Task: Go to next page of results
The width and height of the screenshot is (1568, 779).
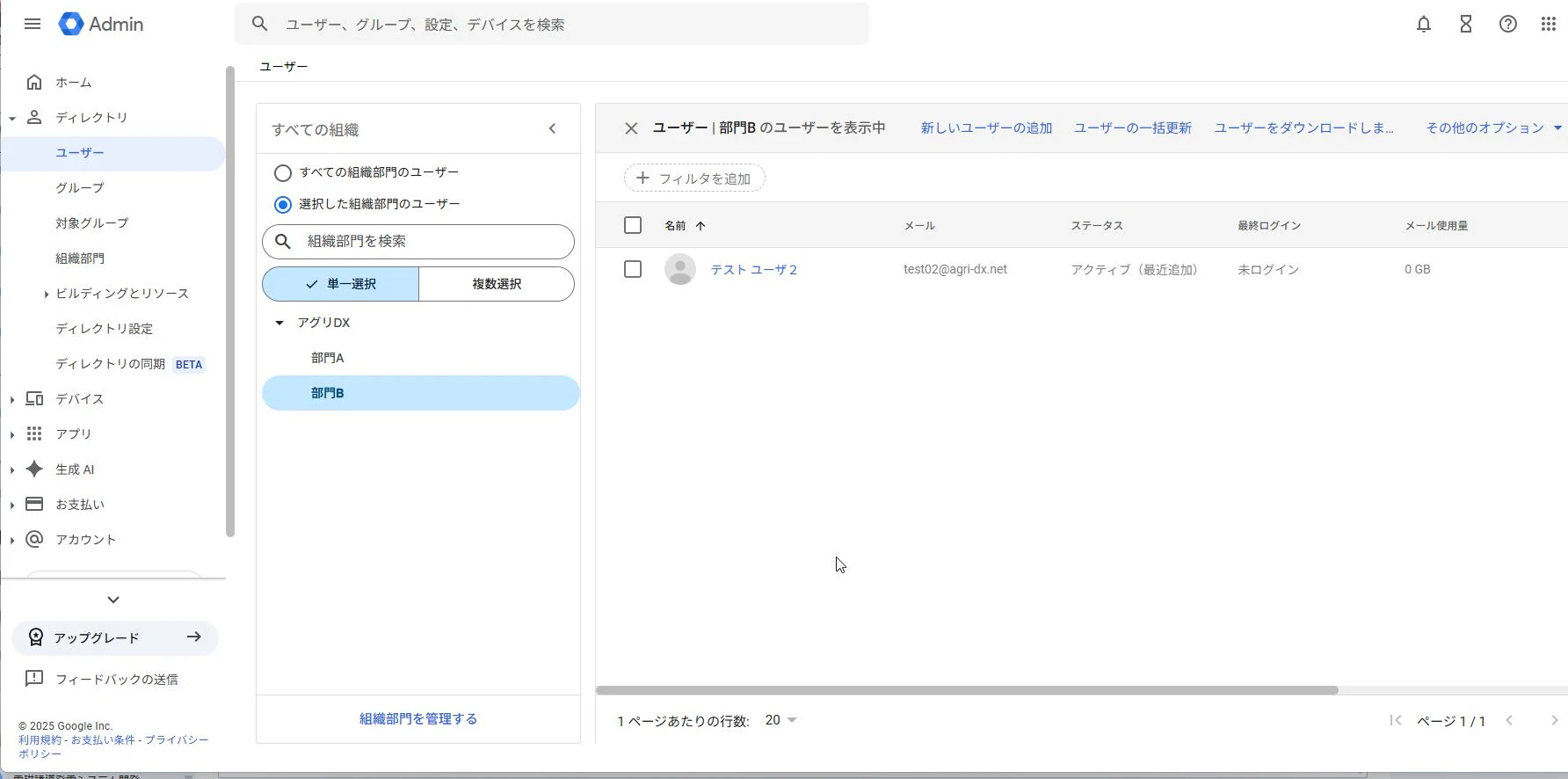Action: pos(1554,720)
